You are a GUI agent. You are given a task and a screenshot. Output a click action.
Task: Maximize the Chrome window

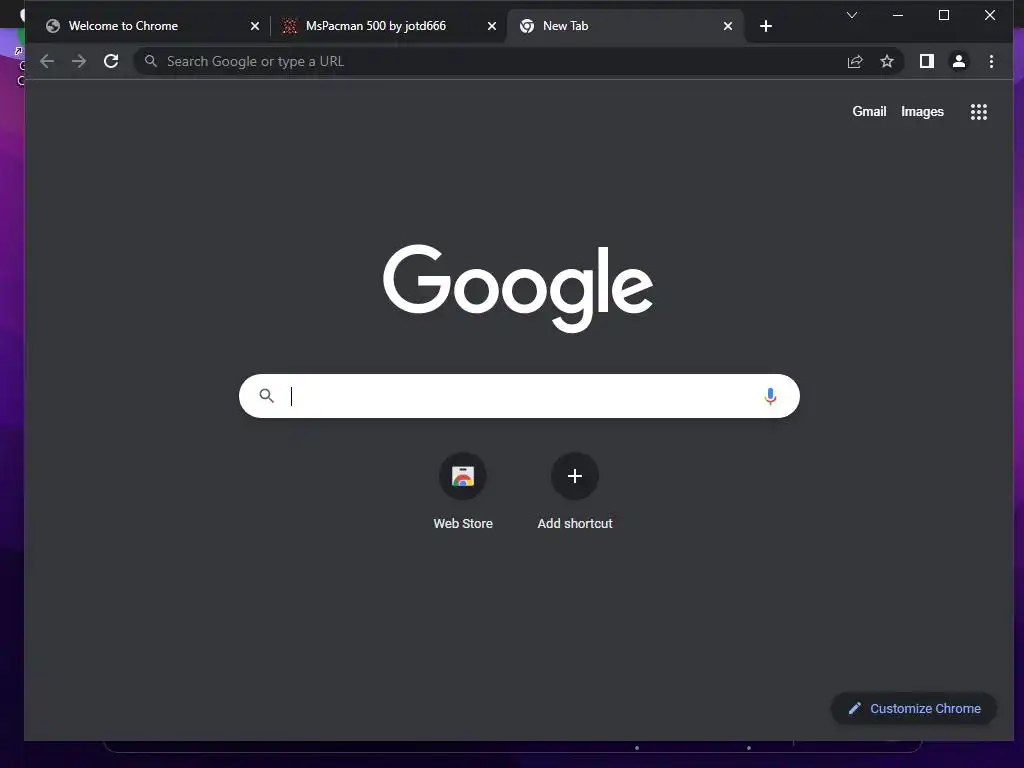point(944,15)
